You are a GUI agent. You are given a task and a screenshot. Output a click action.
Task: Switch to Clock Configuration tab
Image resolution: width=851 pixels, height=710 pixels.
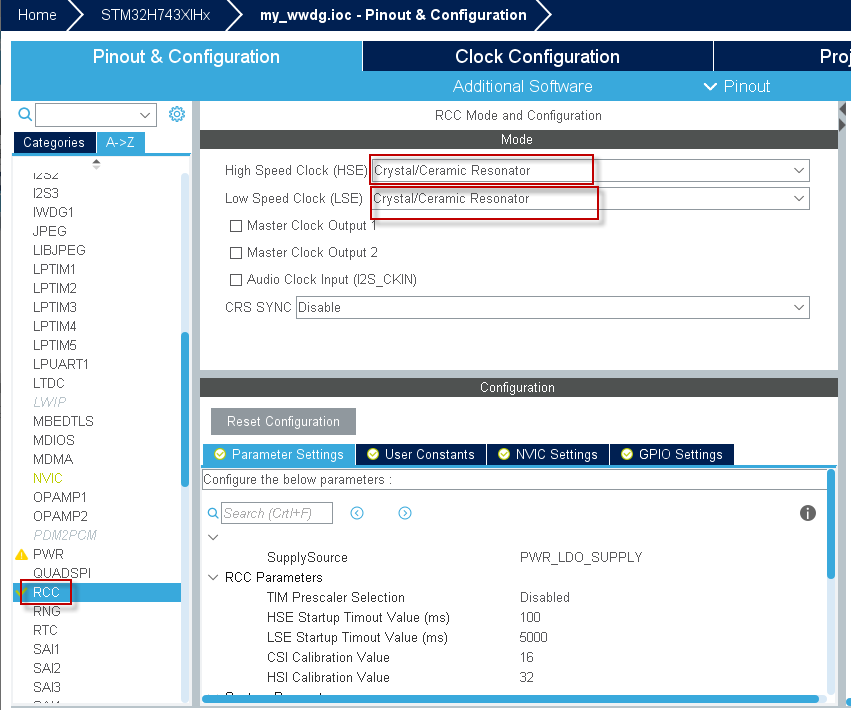click(x=537, y=56)
